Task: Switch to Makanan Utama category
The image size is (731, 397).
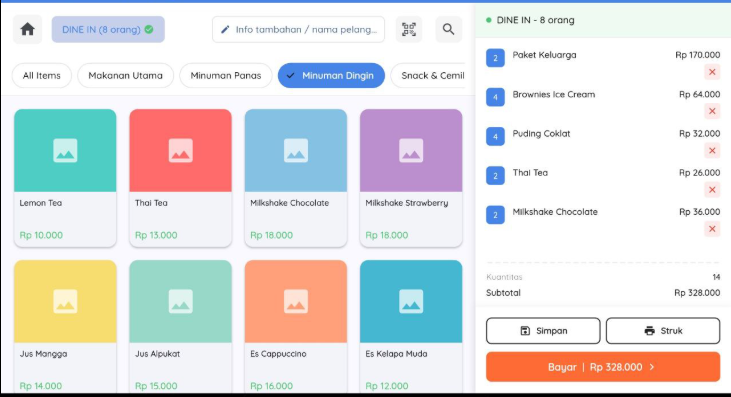Action: (x=125, y=75)
